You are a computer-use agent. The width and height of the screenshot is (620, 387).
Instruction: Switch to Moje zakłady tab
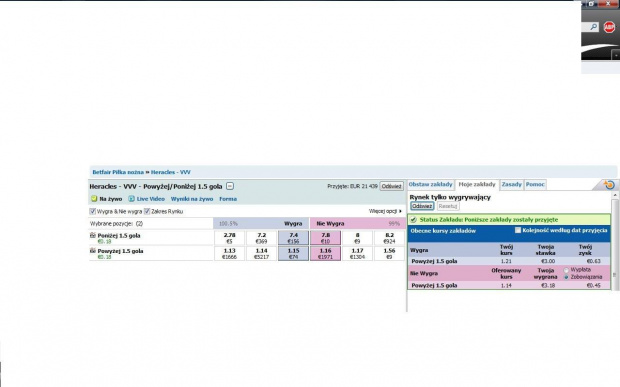(477, 185)
